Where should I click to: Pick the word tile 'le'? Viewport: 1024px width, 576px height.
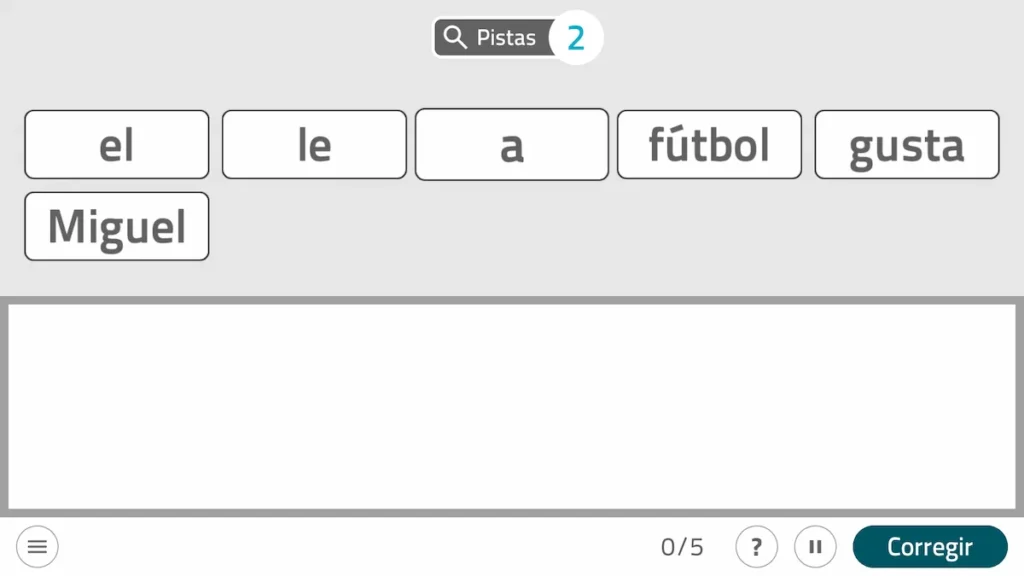point(314,145)
